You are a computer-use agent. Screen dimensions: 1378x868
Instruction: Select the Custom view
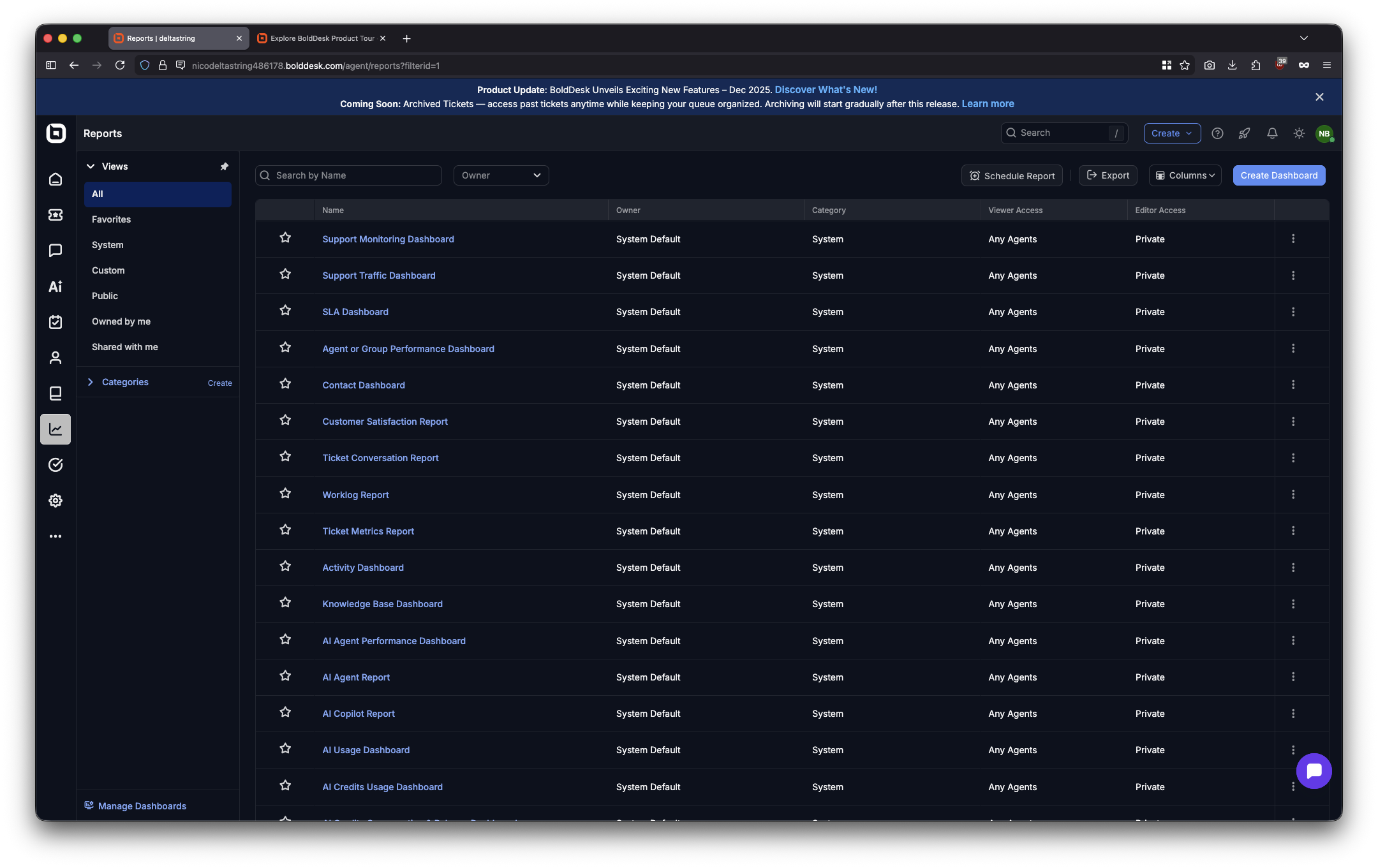pyautogui.click(x=158, y=270)
